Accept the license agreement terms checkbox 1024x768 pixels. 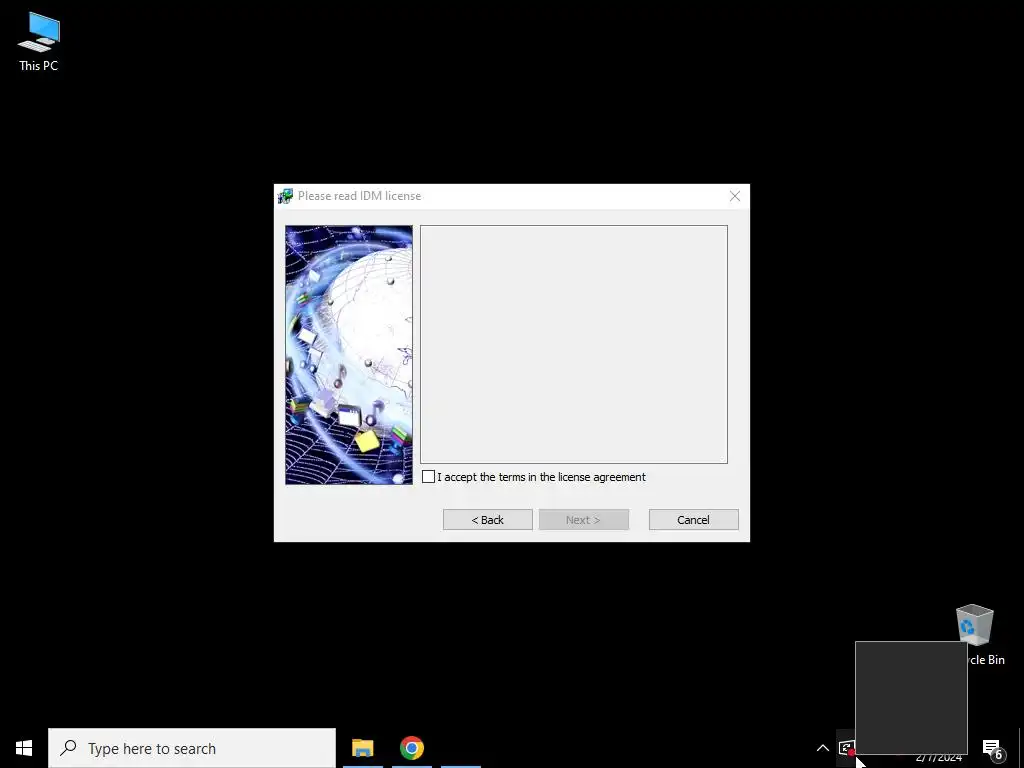click(x=428, y=477)
